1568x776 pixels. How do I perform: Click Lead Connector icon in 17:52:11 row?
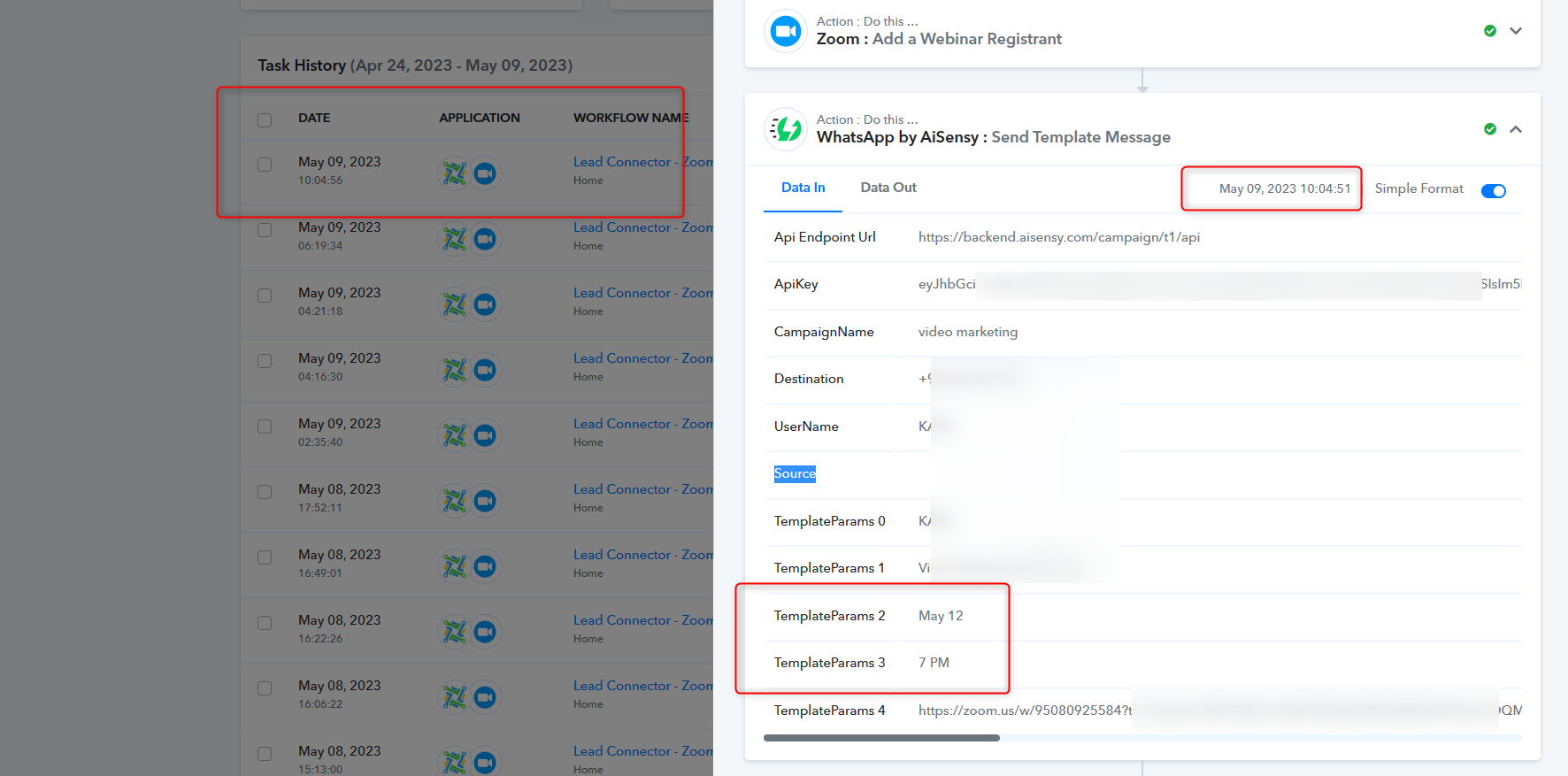click(x=455, y=501)
